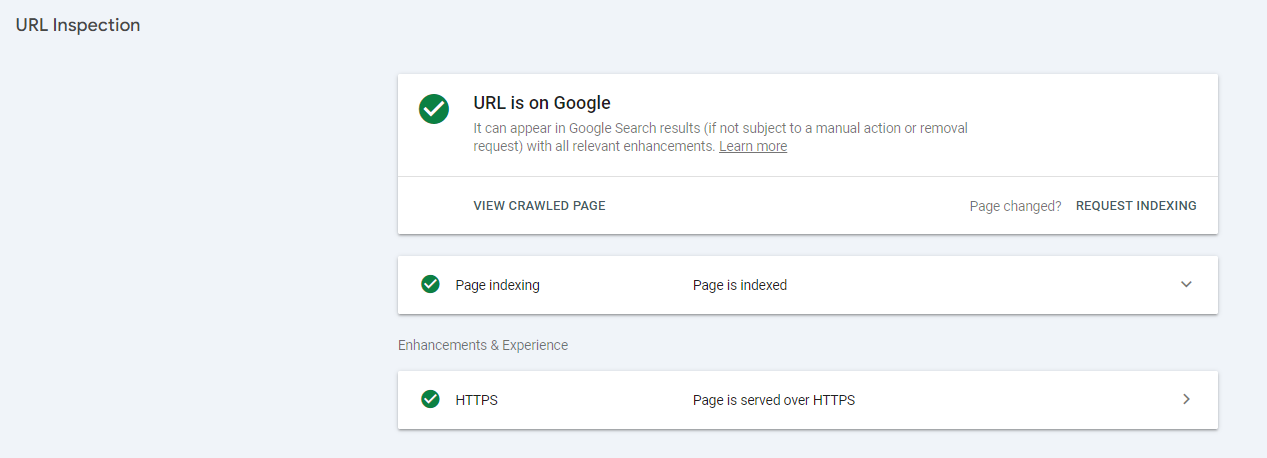
Task: Expand the Page indexing section with the down chevron
Action: click(1186, 285)
